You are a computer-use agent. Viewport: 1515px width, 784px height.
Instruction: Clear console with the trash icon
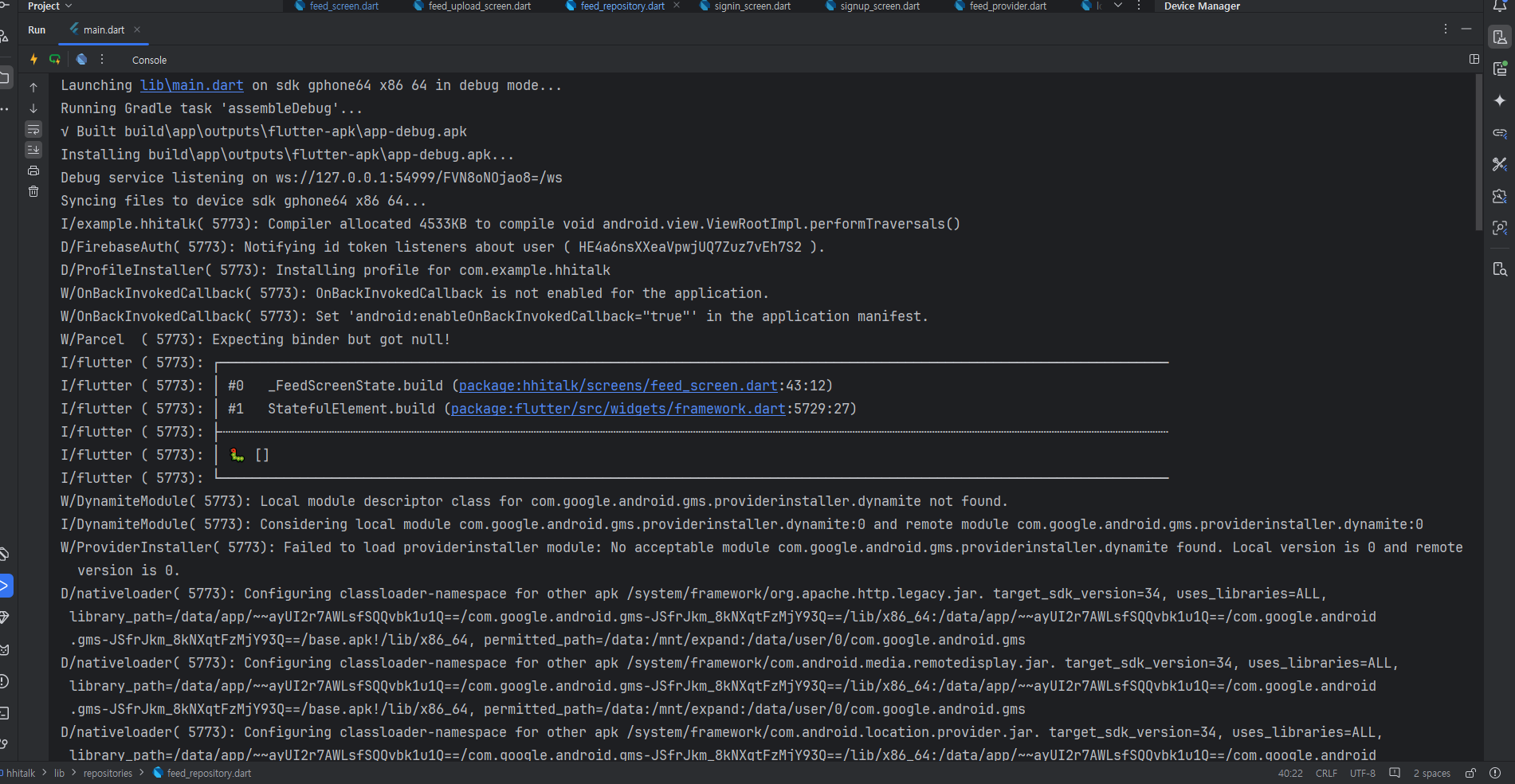33,191
